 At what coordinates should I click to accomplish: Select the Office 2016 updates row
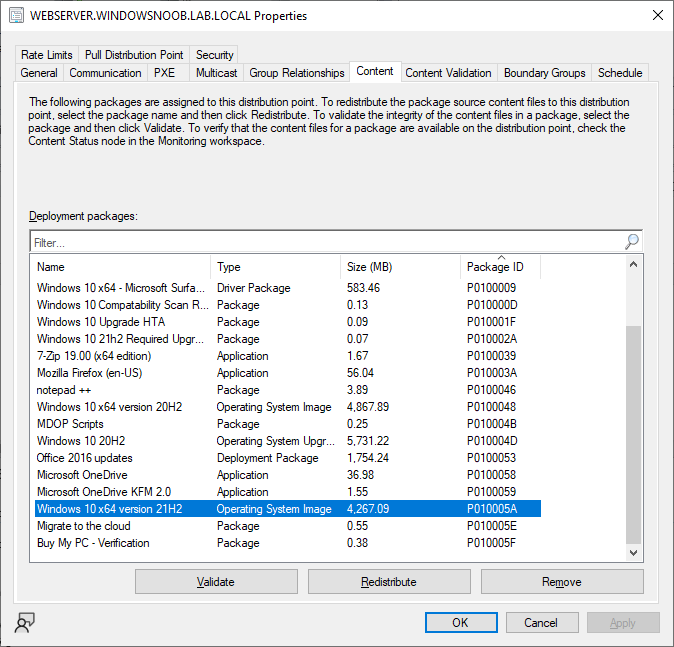point(288,458)
